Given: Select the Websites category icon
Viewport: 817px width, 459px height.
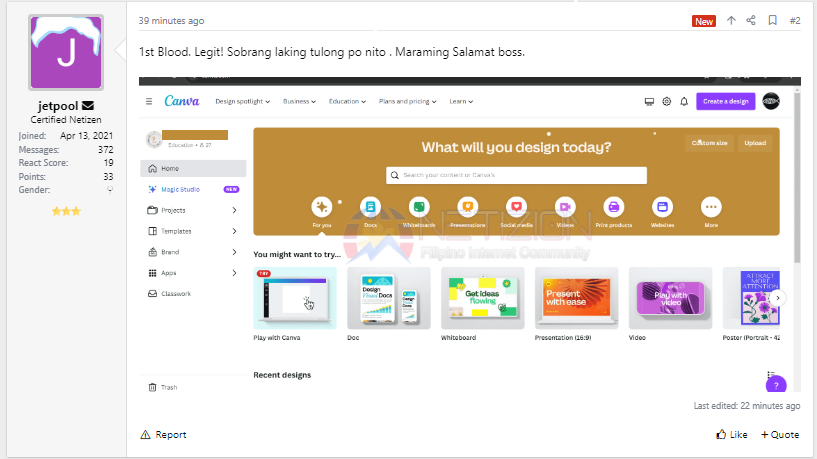Looking at the screenshot, I should click(x=662, y=207).
